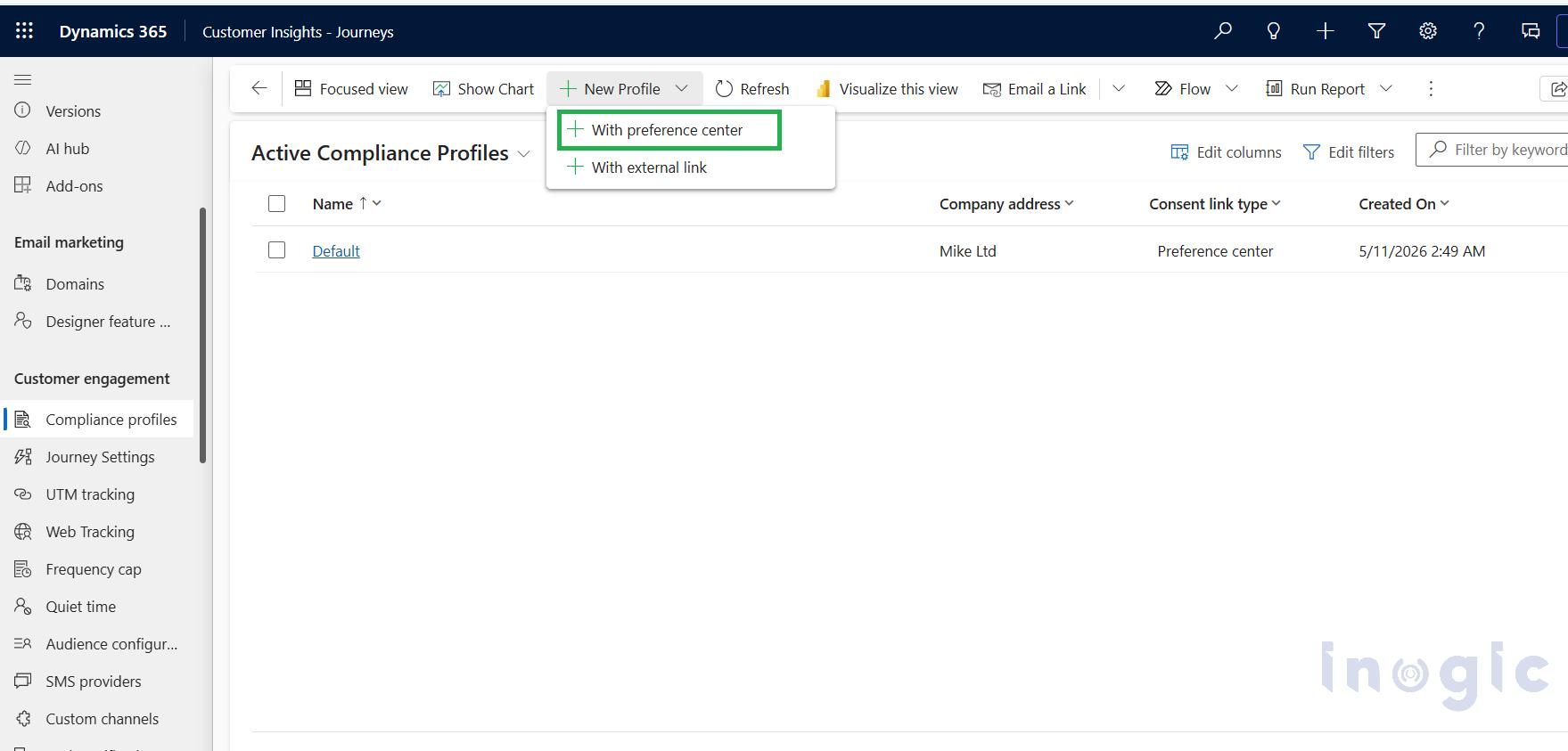Open Consent link type column menu
Viewport: 1568px width, 751px height.
click(1215, 204)
